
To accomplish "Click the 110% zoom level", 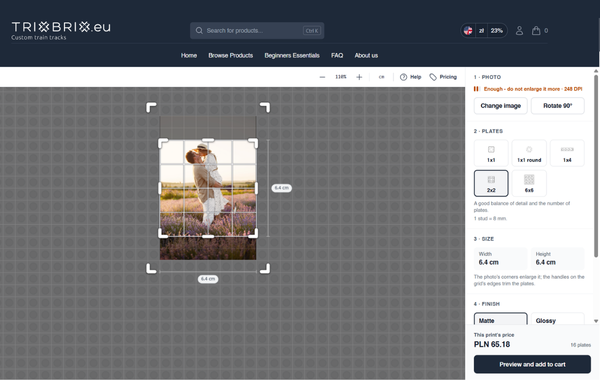I will pyautogui.click(x=341, y=77).
